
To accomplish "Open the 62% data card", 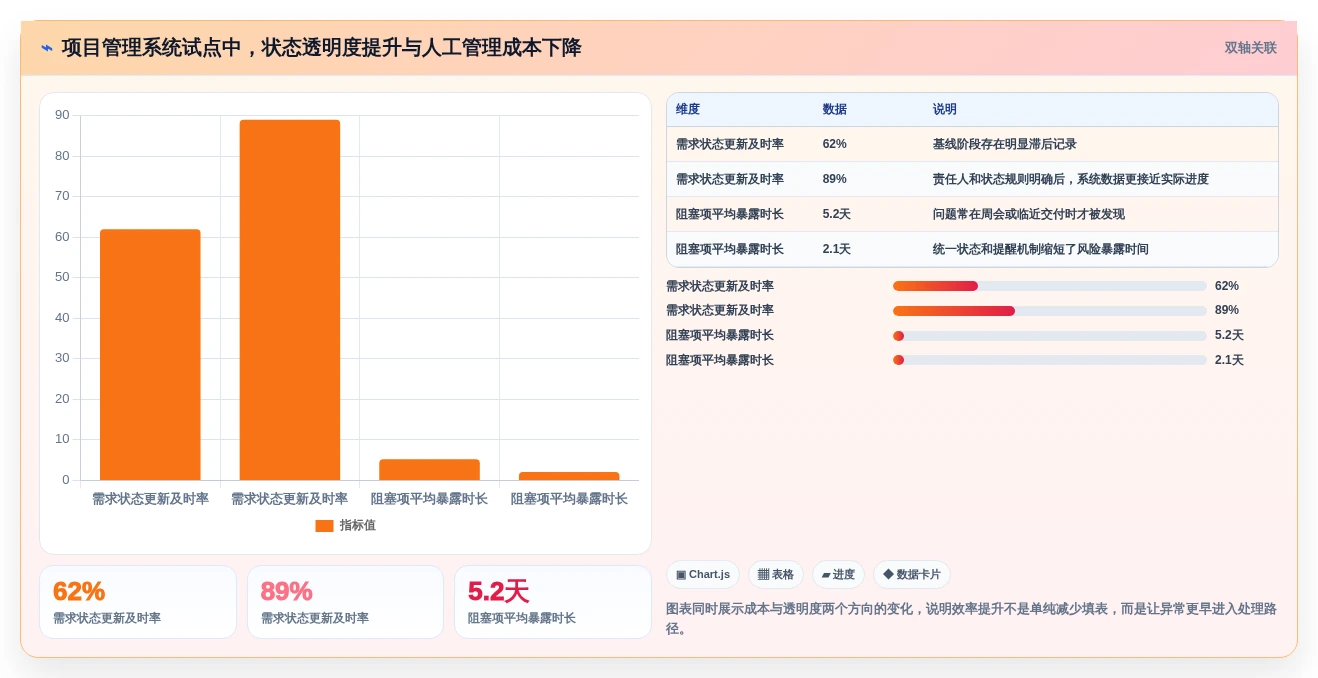I will point(138,602).
